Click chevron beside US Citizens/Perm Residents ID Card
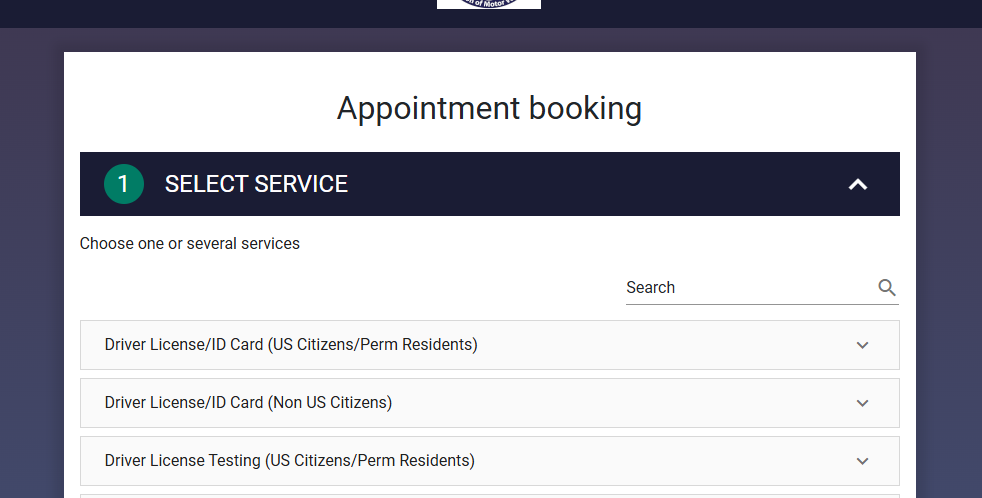The width and height of the screenshot is (982, 498). tap(862, 345)
